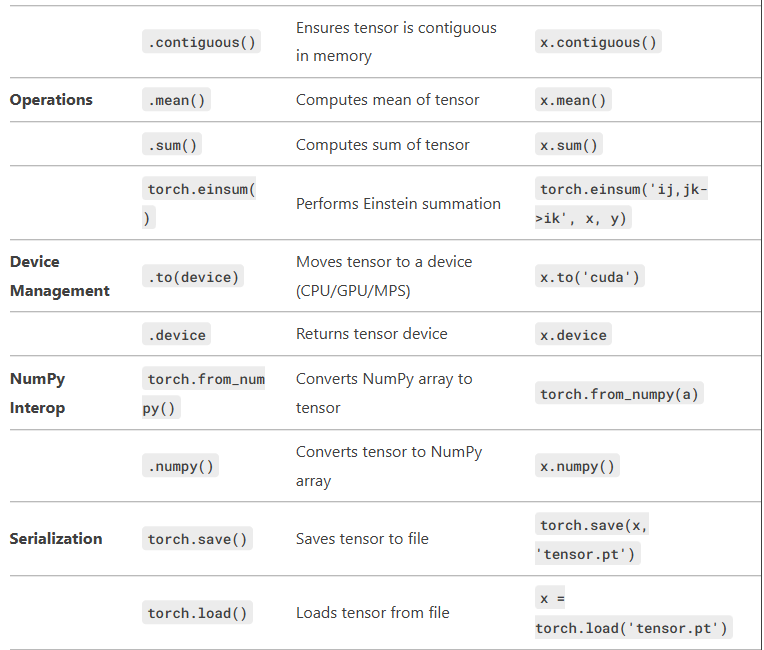Viewport: 764px width, 650px height.
Task: Click the torch.from_numpy(a) example code
Action: [619, 394]
